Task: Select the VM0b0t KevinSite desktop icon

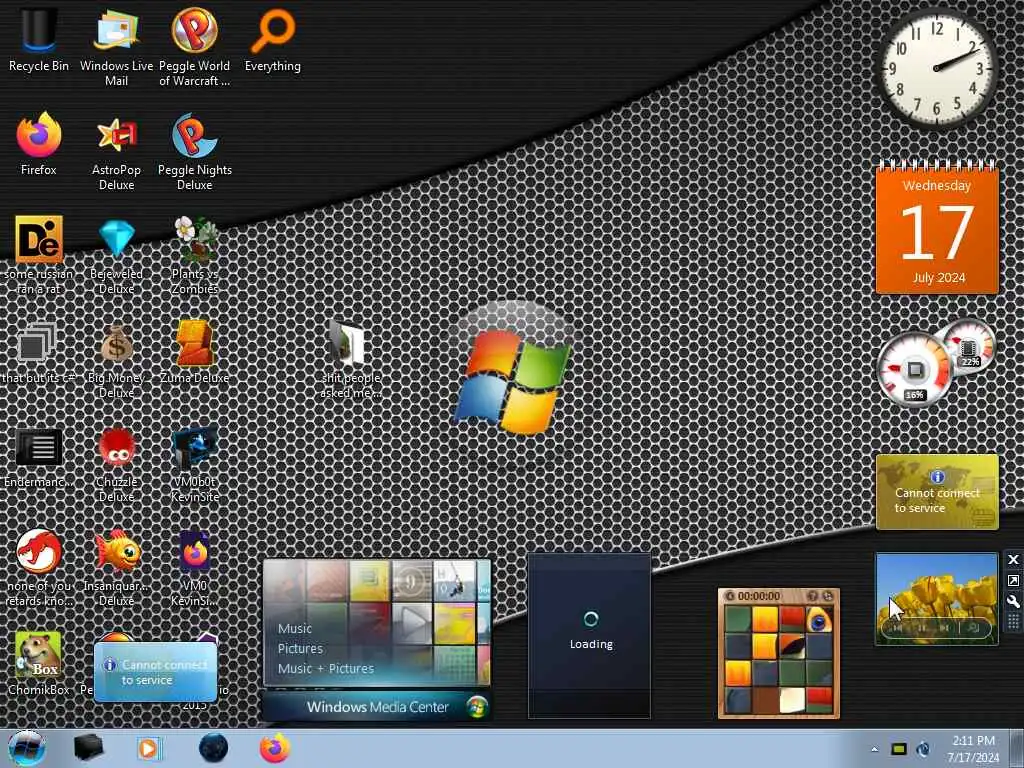Action: [195, 462]
